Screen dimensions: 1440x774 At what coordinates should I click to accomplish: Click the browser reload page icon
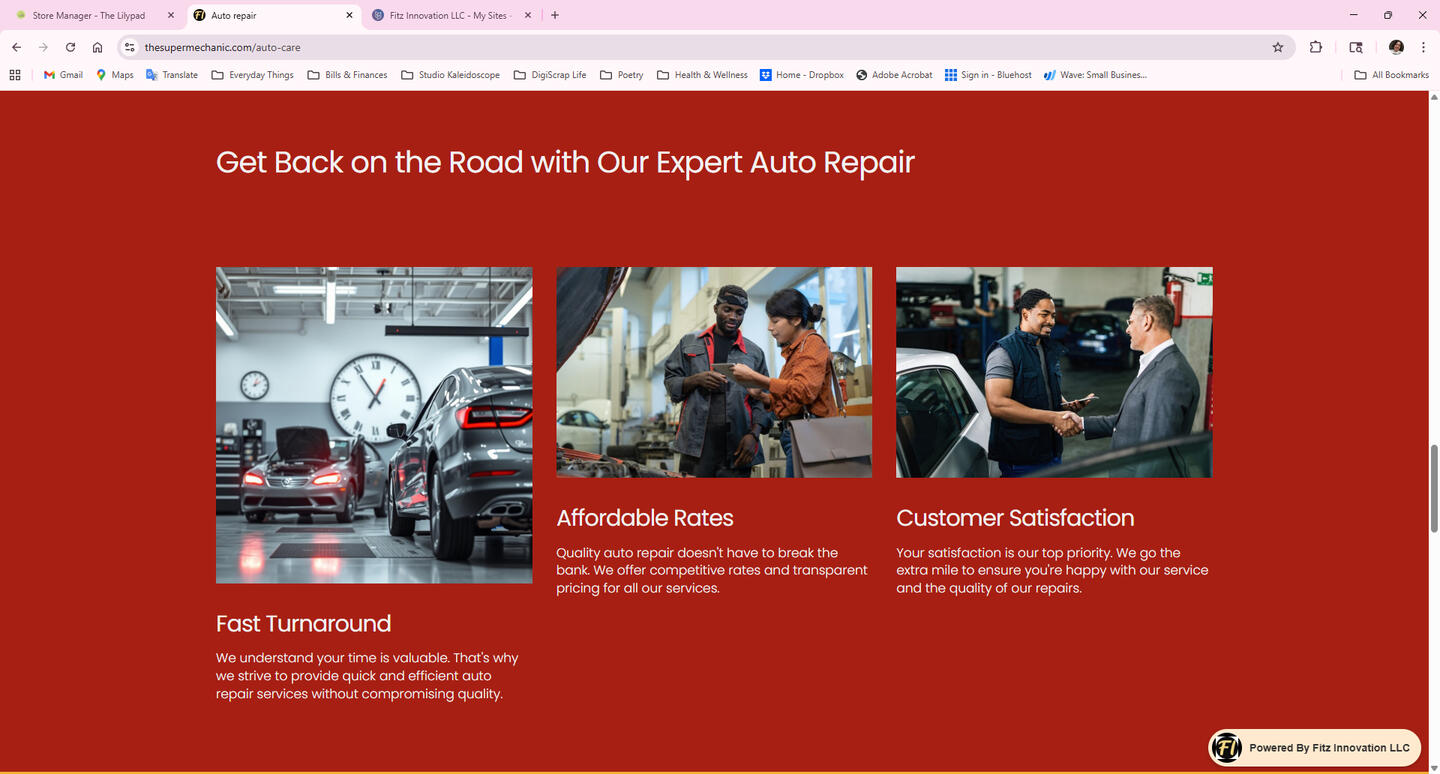point(70,47)
